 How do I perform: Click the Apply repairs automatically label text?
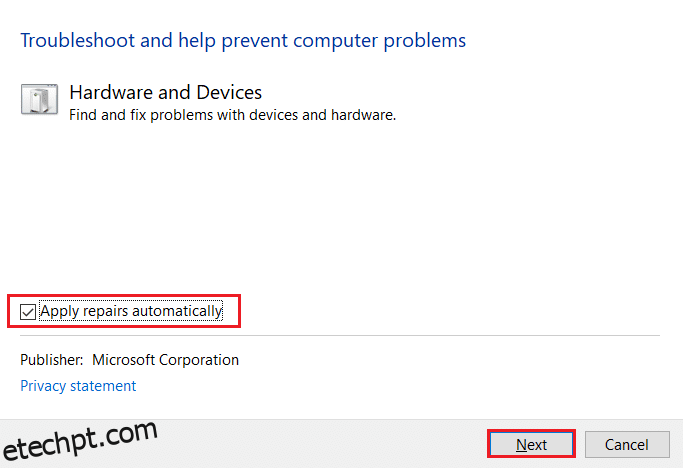(x=131, y=311)
